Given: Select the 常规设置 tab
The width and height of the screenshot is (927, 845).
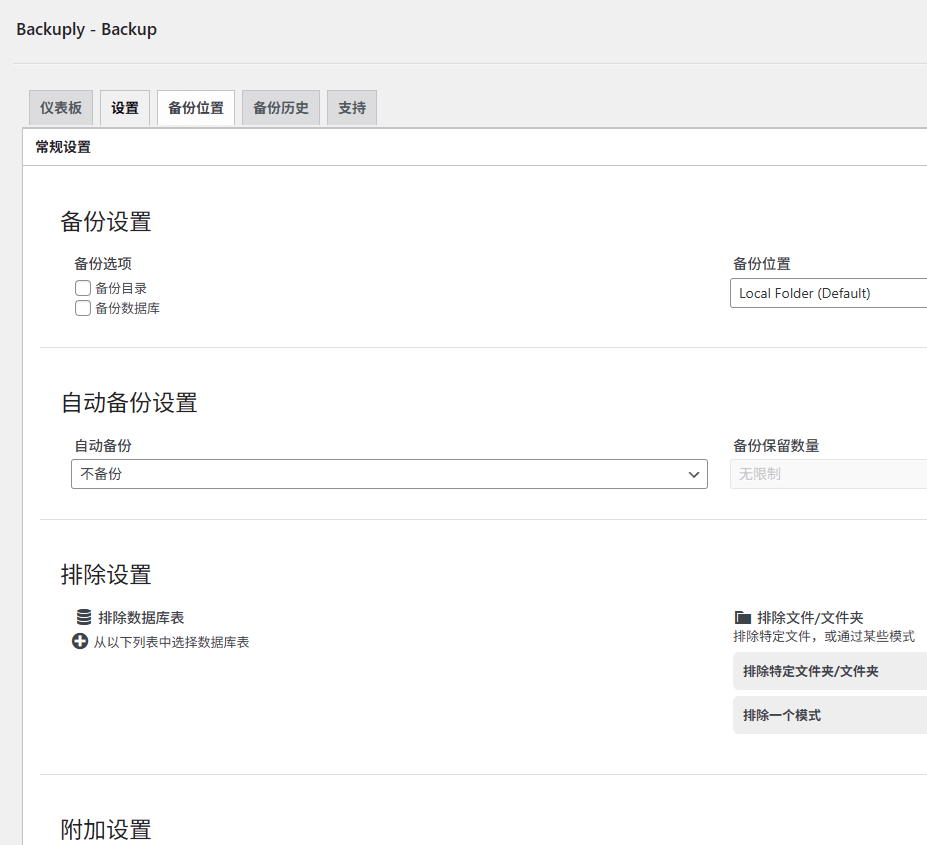Looking at the screenshot, I should pyautogui.click(x=62, y=146).
